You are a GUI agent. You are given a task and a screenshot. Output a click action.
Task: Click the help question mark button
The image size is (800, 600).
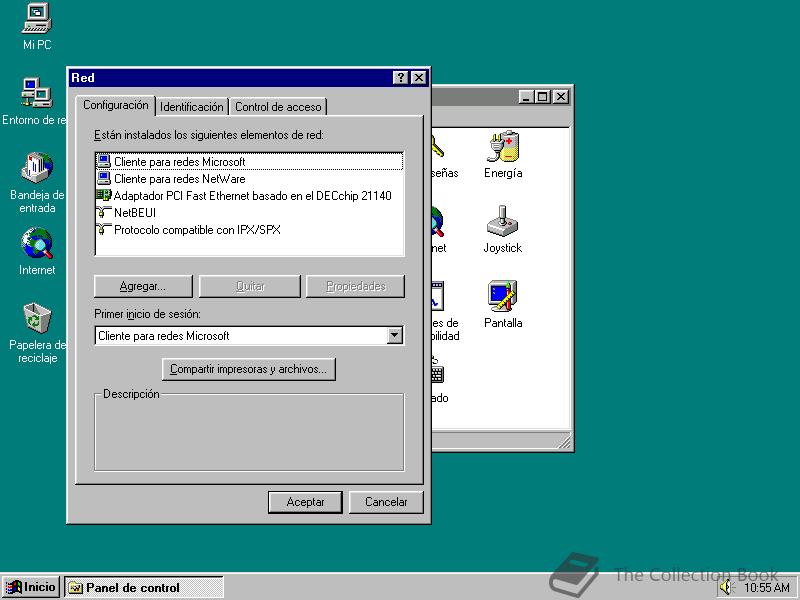tap(401, 78)
